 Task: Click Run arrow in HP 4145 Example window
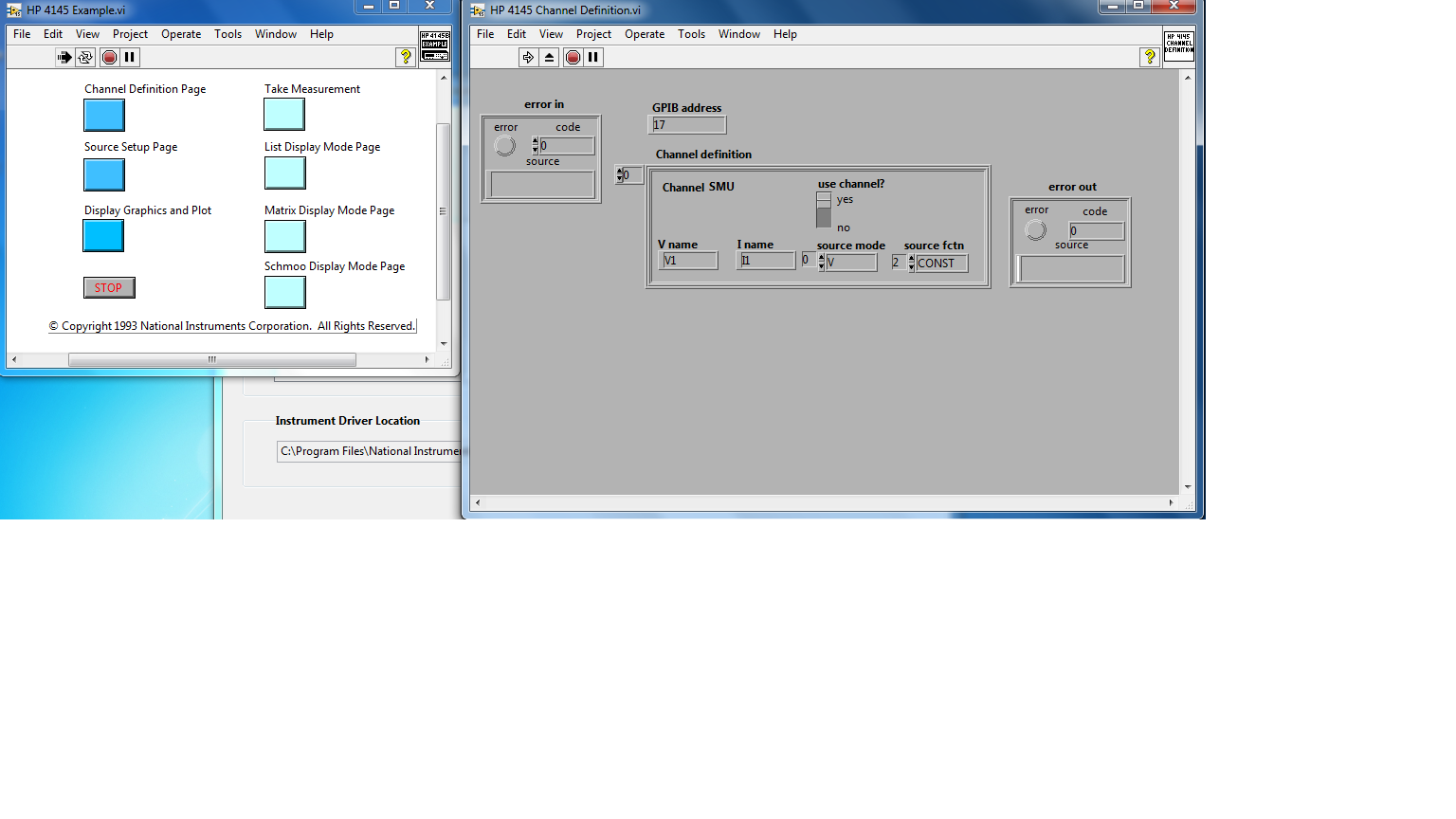[x=64, y=57]
